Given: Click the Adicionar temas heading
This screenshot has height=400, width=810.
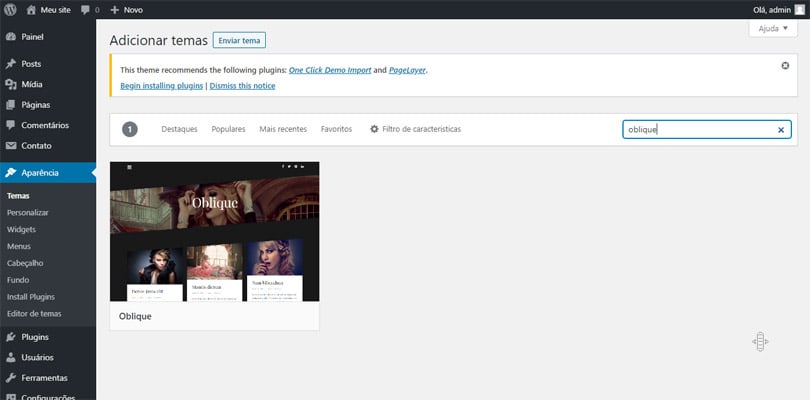Looking at the screenshot, I should click(159, 40).
